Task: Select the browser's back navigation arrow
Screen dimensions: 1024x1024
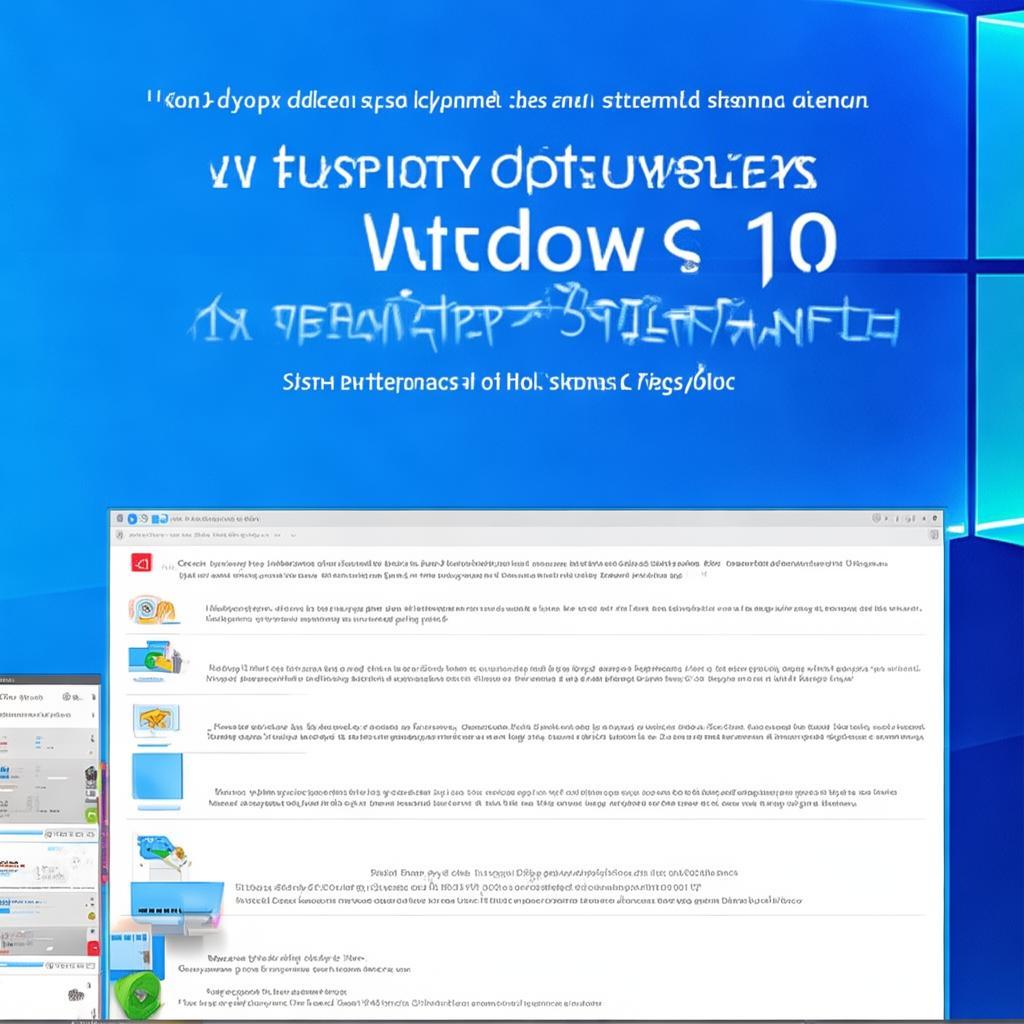Action: [x=132, y=519]
